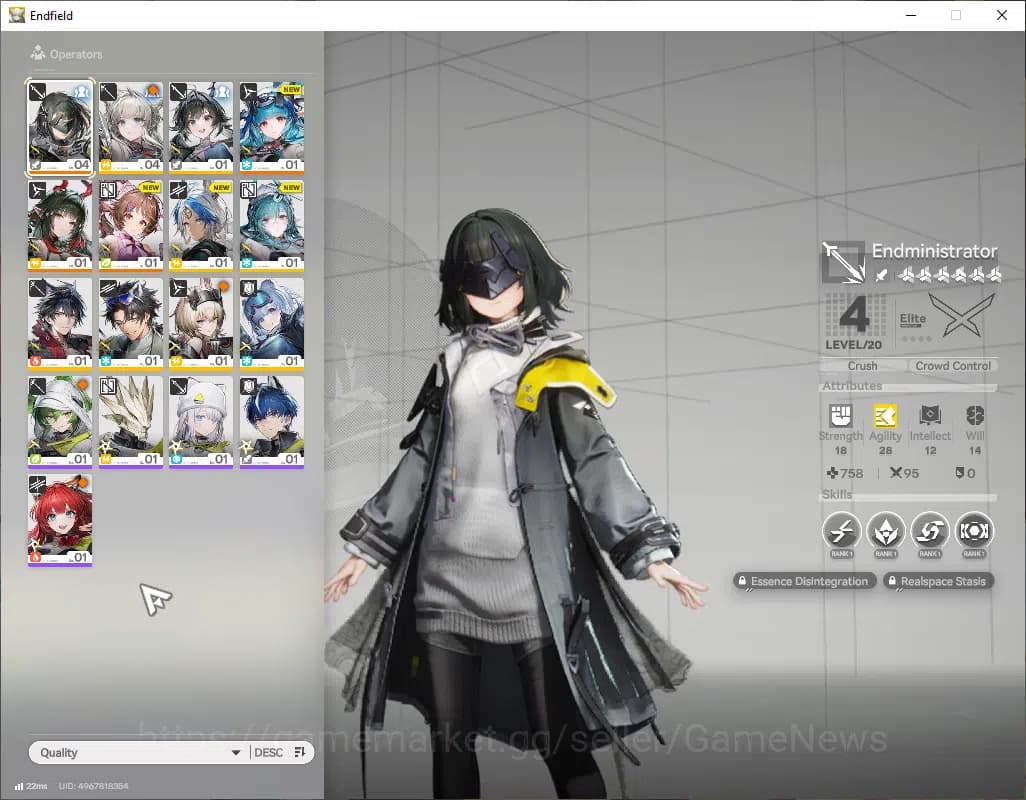Select the blonde operator card with level 04
The height and width of the screenshot is (800, 1026).
click(x=131, y=128)
